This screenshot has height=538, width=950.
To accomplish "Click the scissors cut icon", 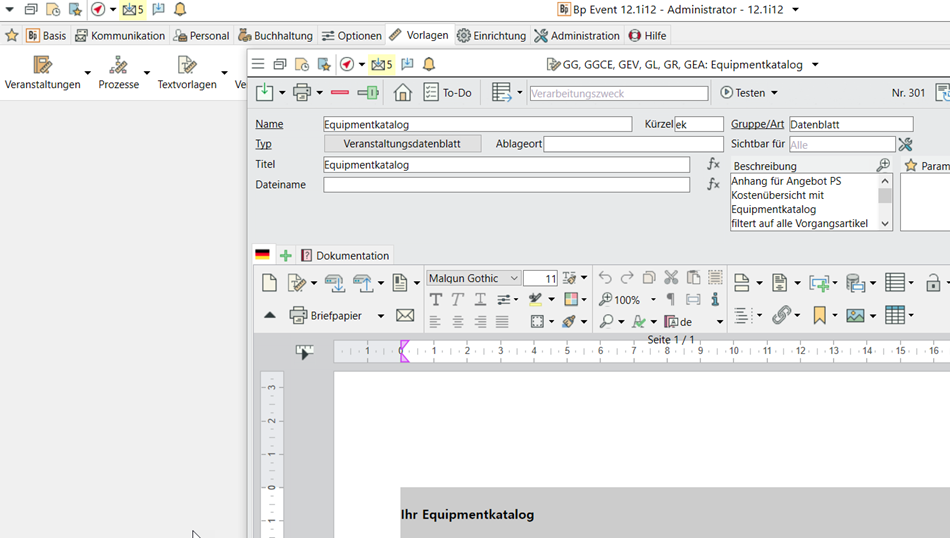I will click(x=671, y=278).
